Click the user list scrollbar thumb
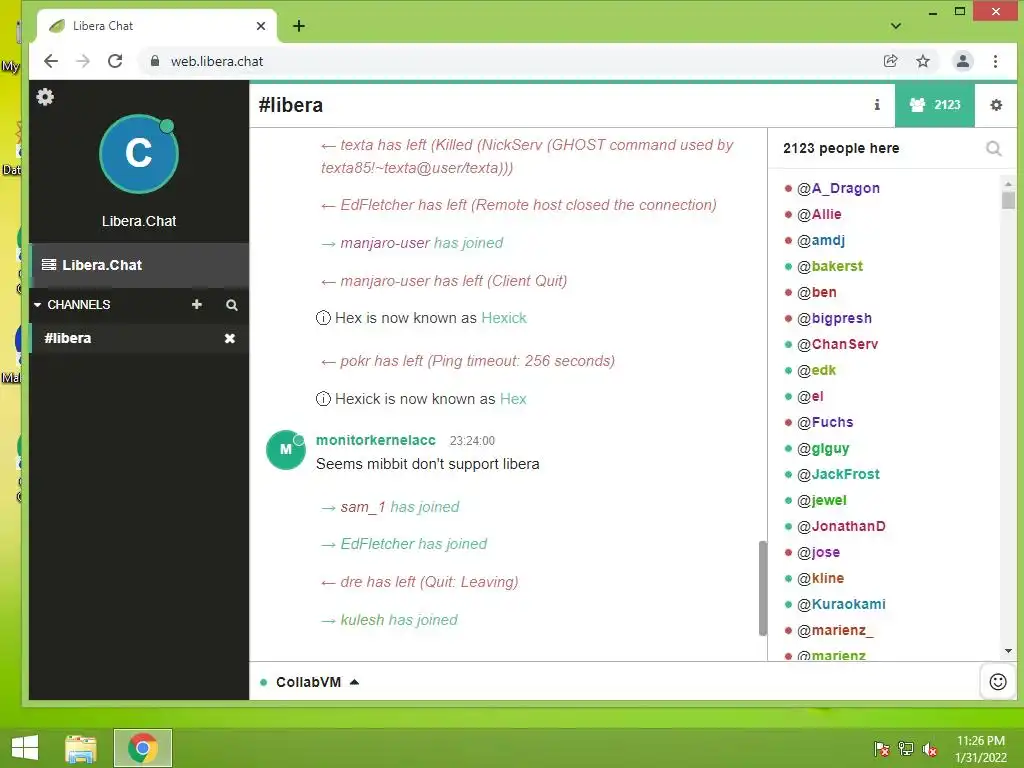 [x=1008, y=198]
